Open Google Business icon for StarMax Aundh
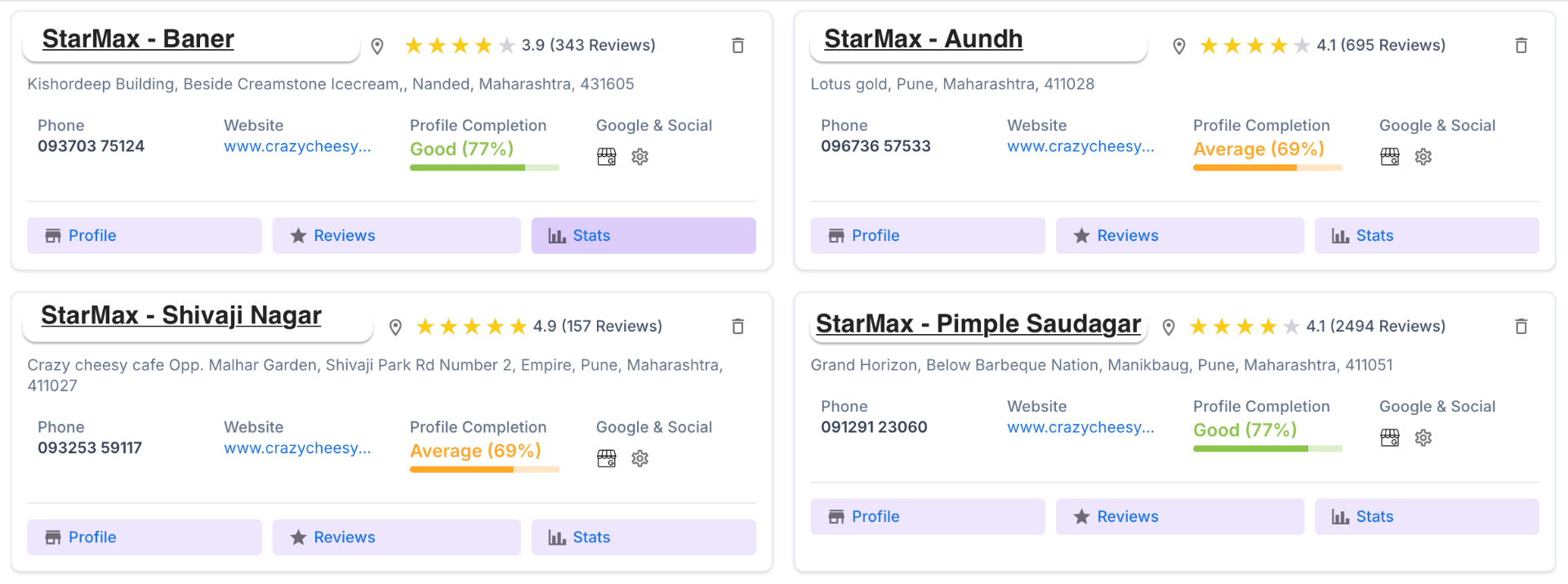 click(1391, 156)
